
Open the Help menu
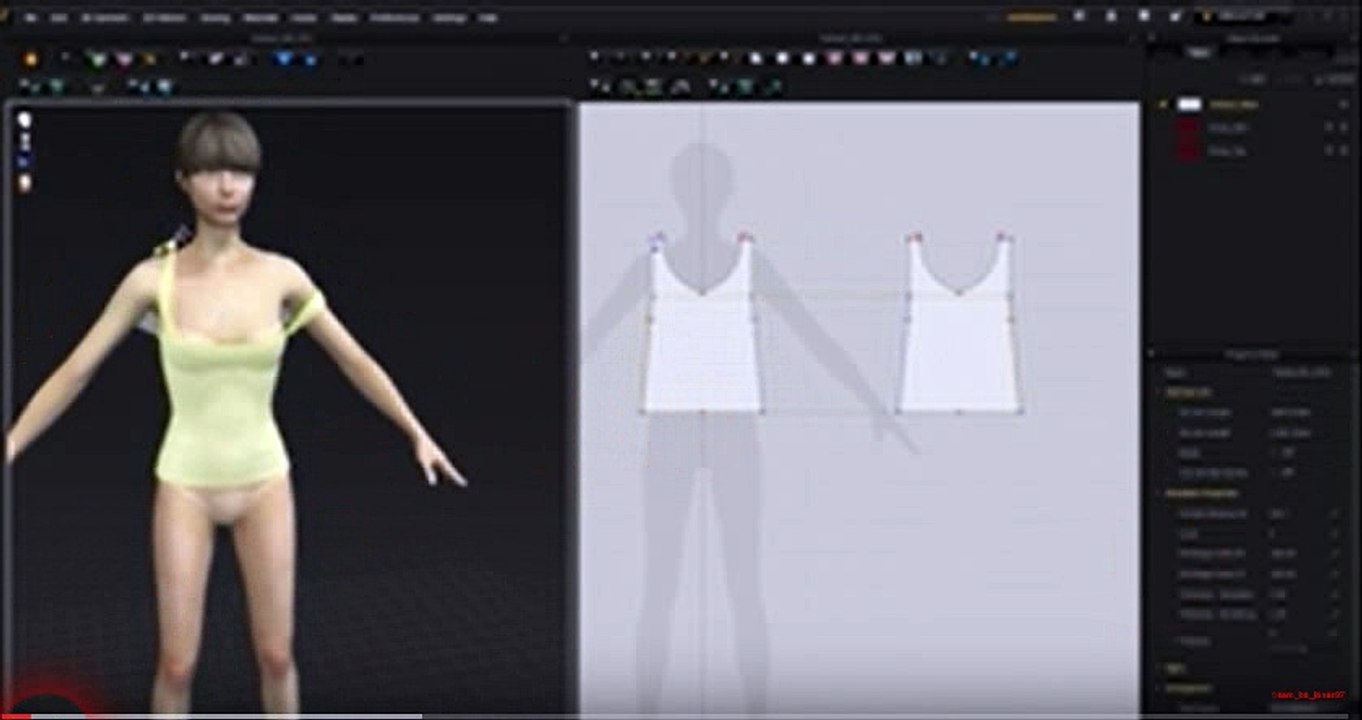click(487, 18)
